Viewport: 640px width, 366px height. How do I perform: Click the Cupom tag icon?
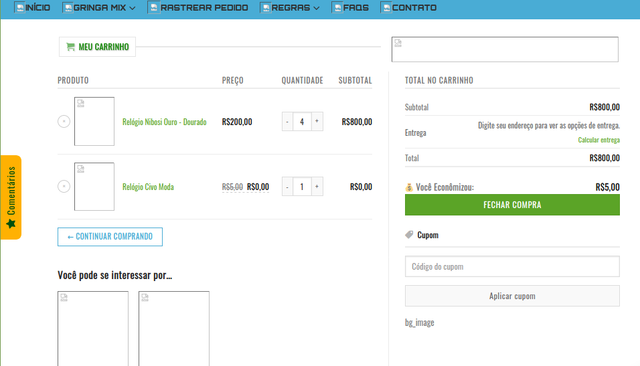409,235
